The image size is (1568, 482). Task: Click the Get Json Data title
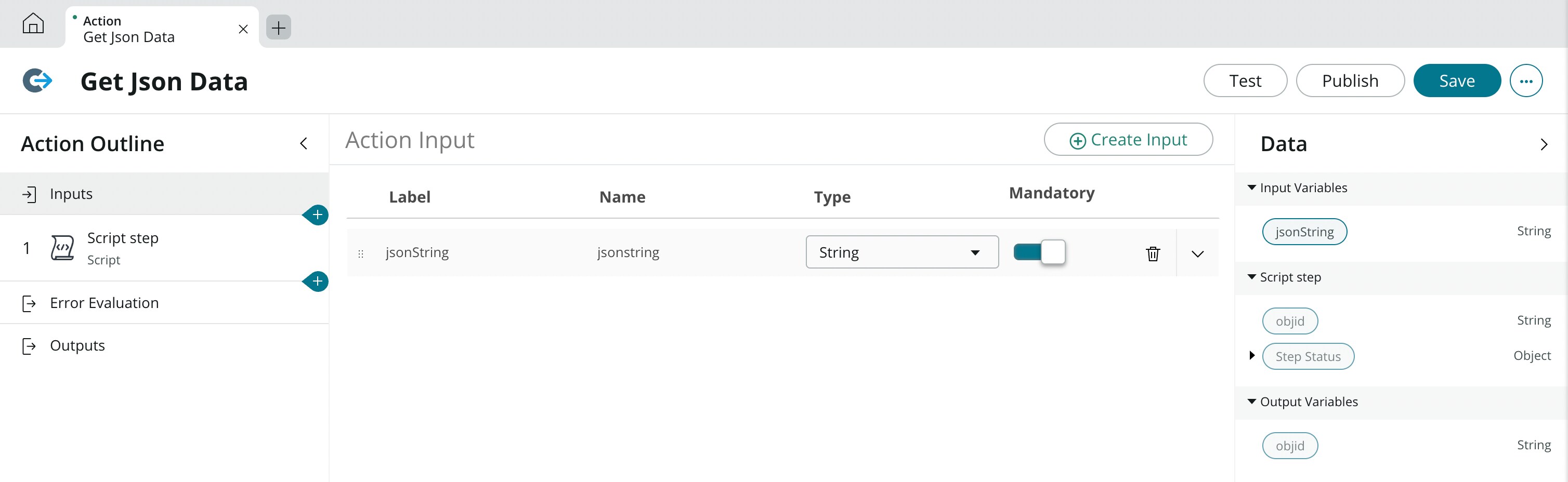(164, 82)
